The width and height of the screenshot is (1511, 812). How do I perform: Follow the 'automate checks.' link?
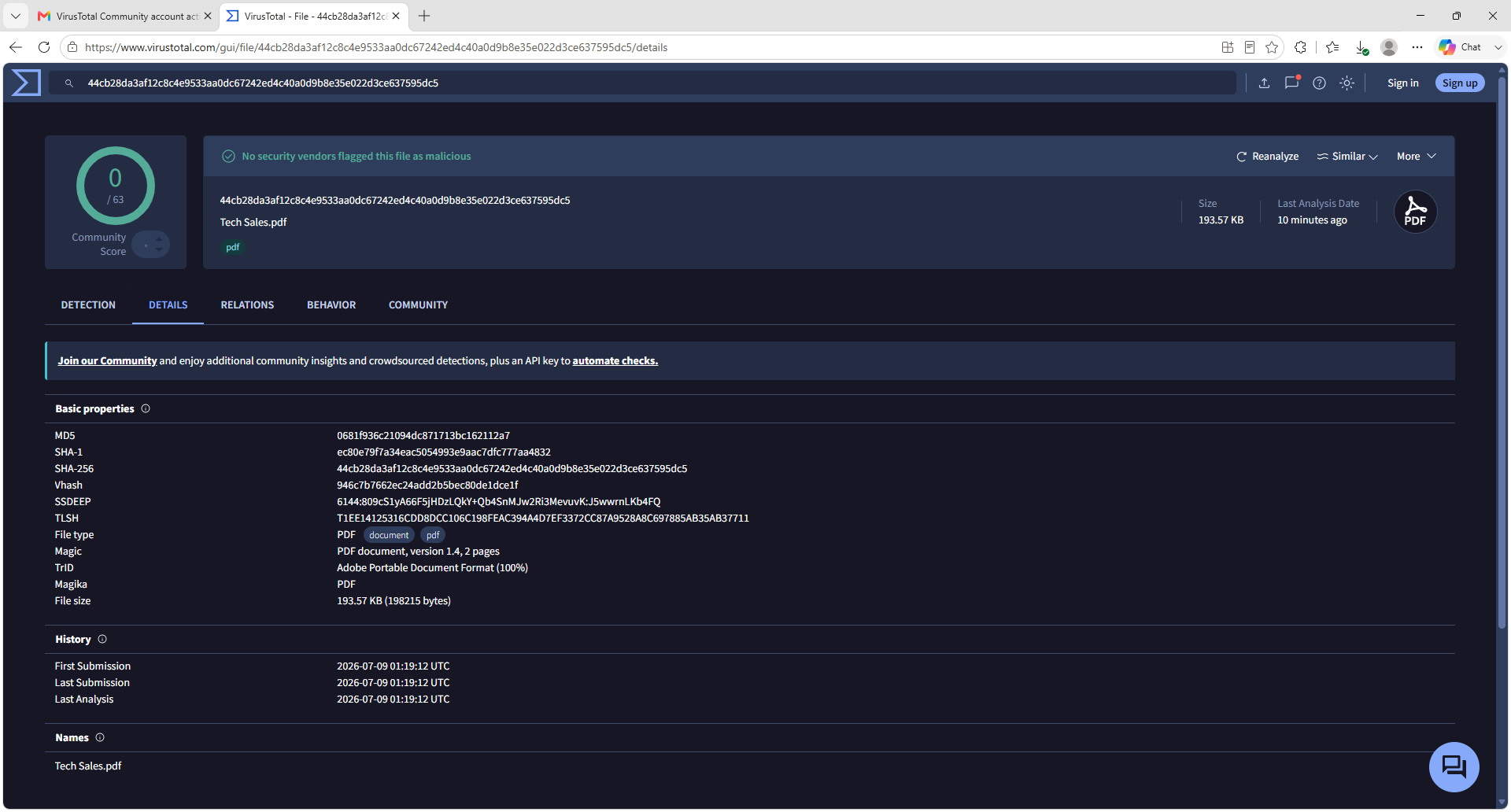pos(615,361)
